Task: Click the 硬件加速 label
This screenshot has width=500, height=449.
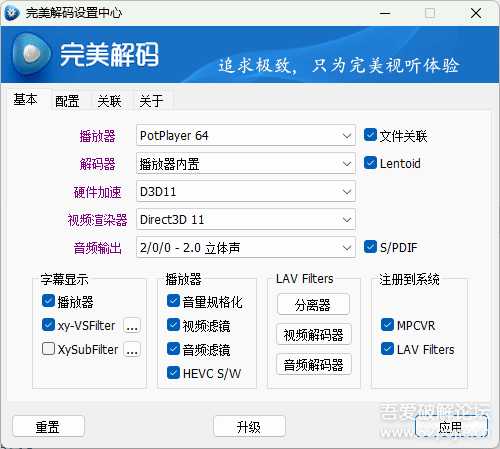Action: pyautogui.click(x=97, y=192)
